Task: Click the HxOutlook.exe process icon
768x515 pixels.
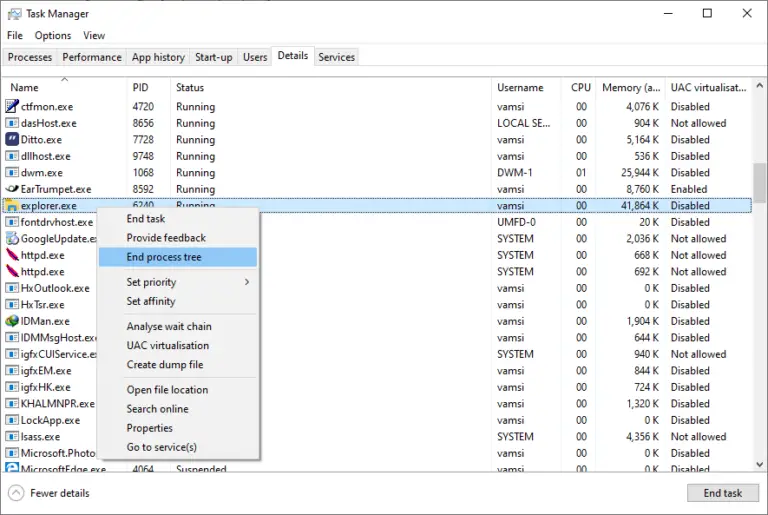Action: [x=13, y=288]
